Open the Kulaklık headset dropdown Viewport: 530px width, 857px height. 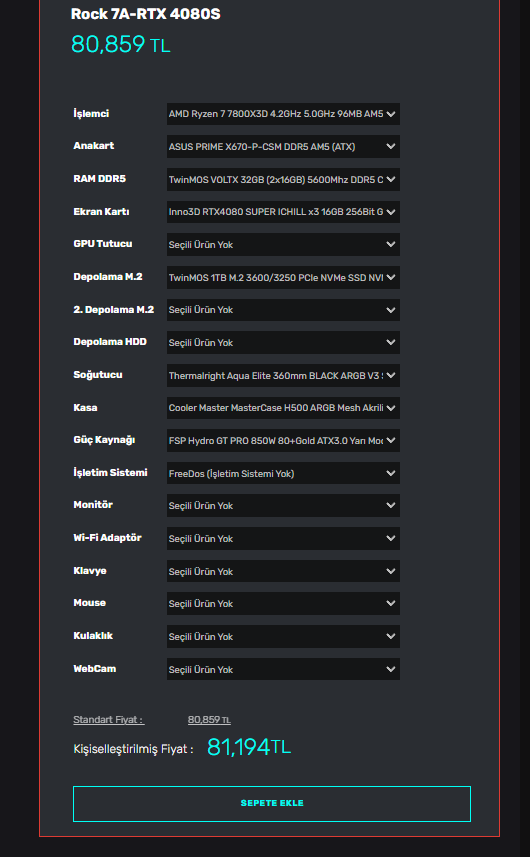(283, 636)
